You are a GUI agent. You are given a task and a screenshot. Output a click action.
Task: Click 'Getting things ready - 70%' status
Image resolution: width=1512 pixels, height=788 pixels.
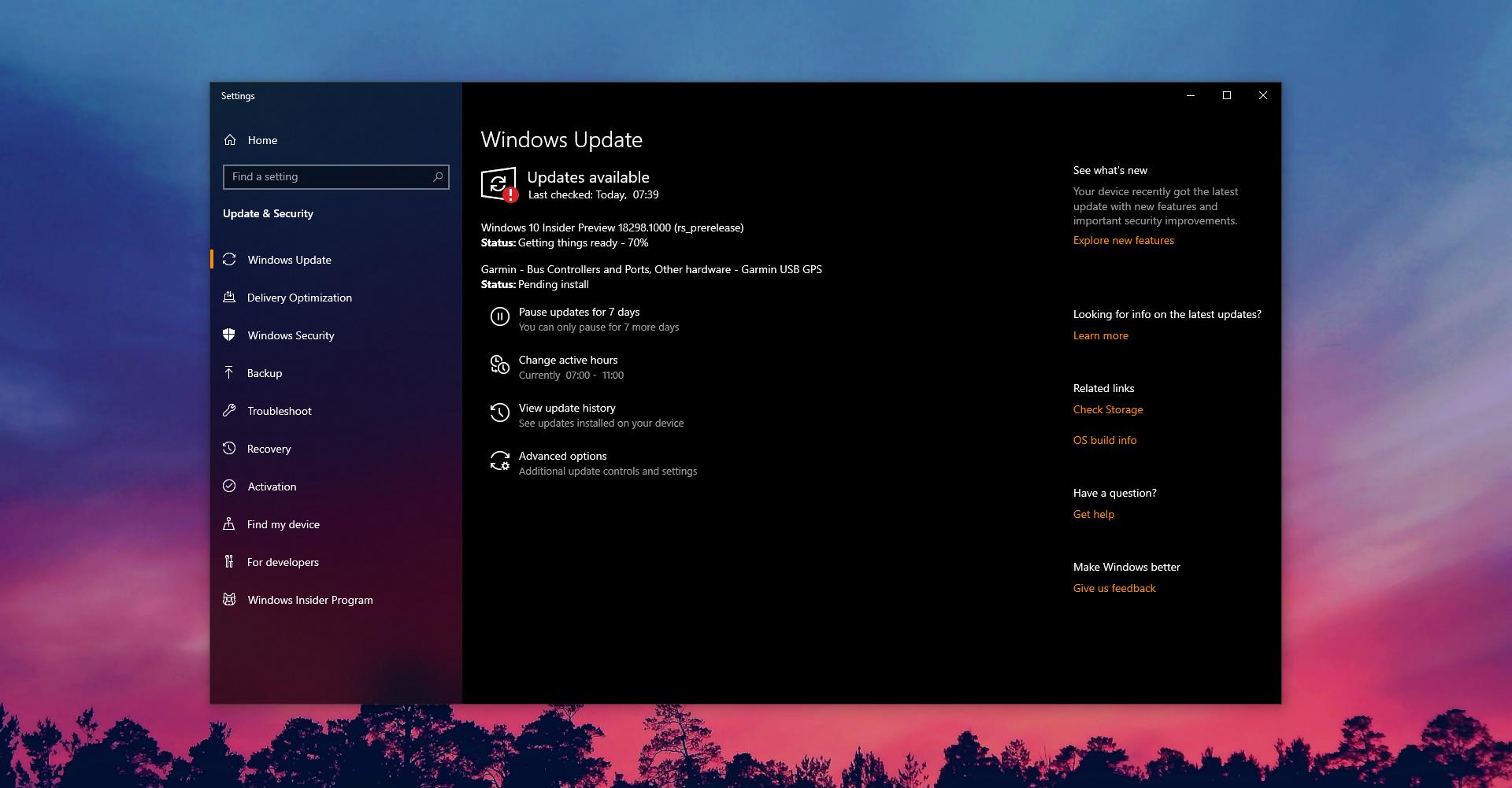coord(583,242)
